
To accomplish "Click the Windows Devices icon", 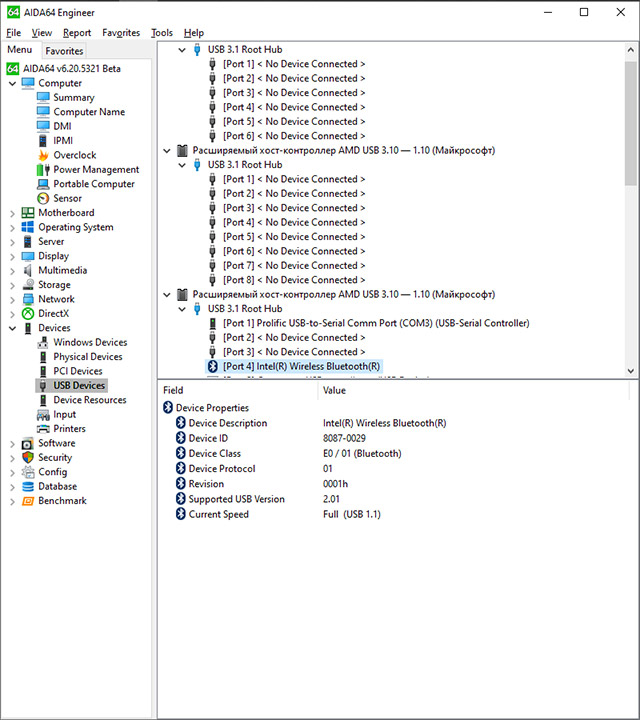I will (43, 343).
